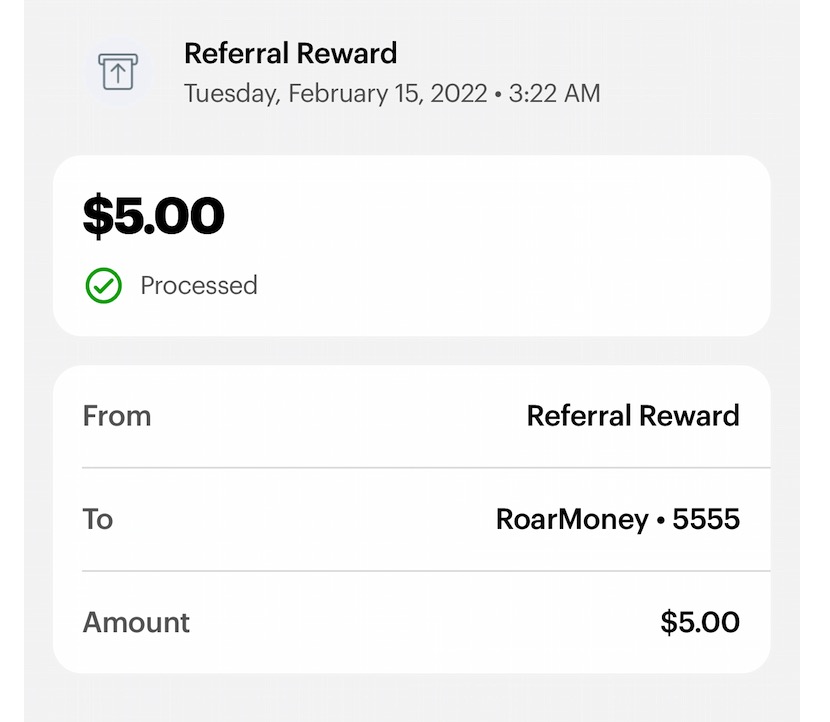Click the Referral Reward heading at the top
The width and height of the screenshot is (830, 722).
290,53
